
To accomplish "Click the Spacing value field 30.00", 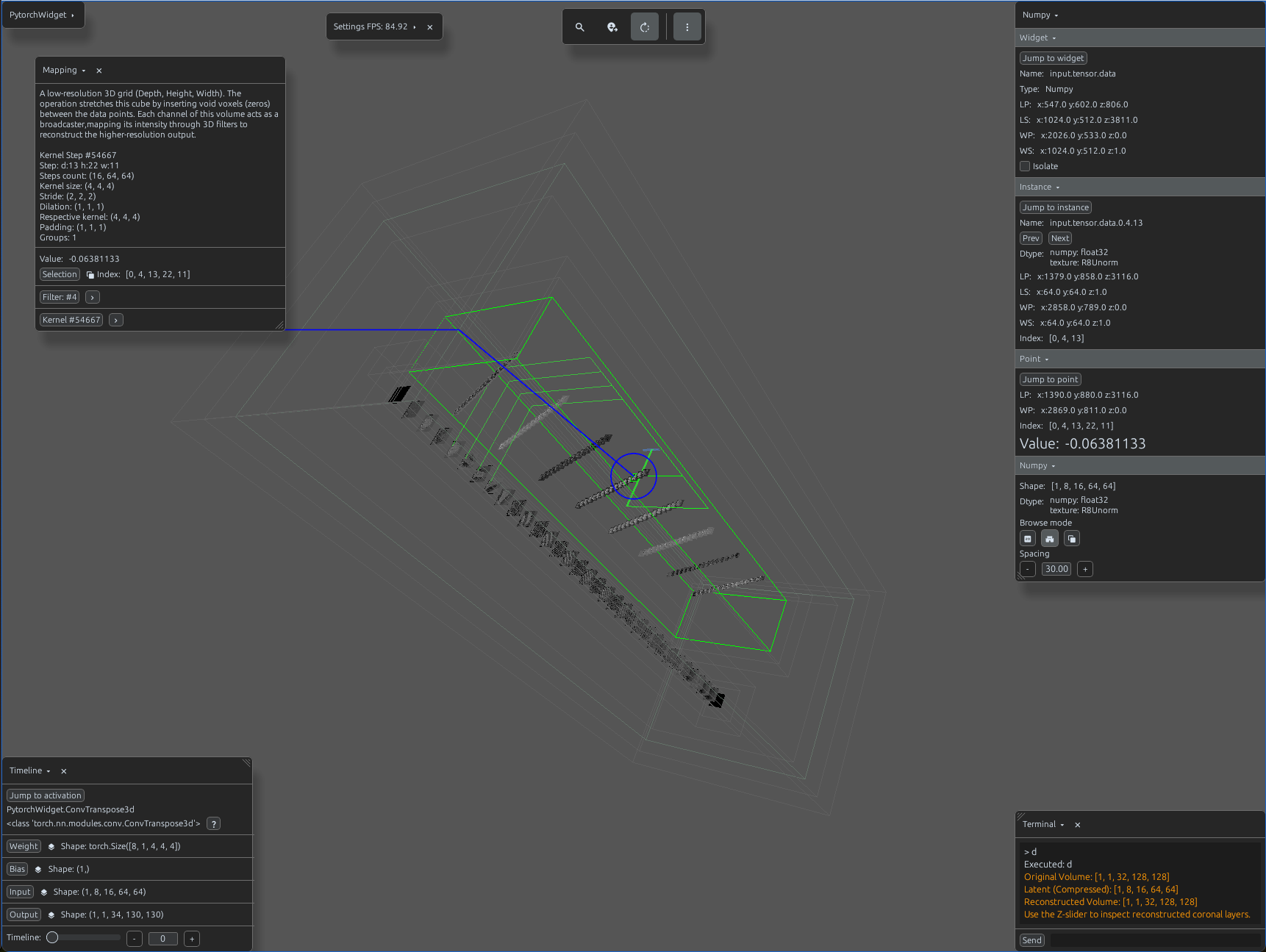I will click(x=1056, y=569).
